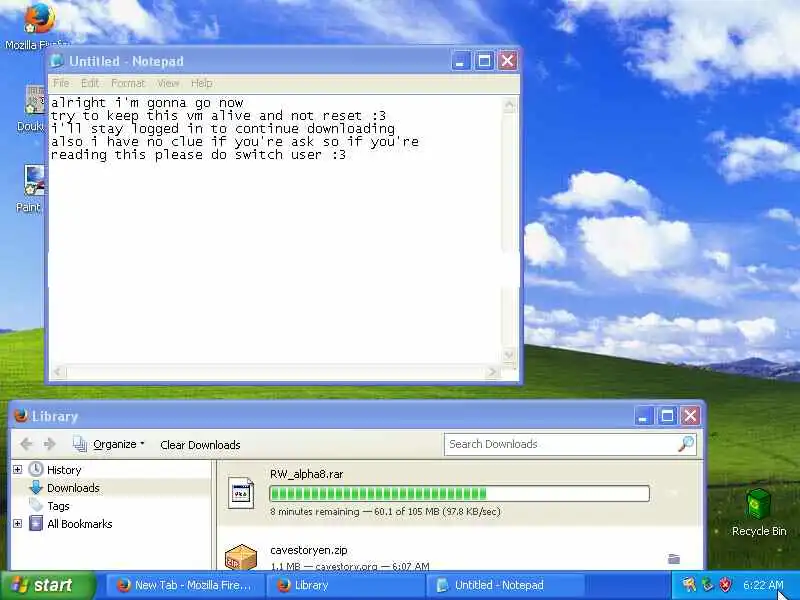Viewport: 800px width, 600px height.
Task: Select the History clock icon
Action: tap(36, 469)
